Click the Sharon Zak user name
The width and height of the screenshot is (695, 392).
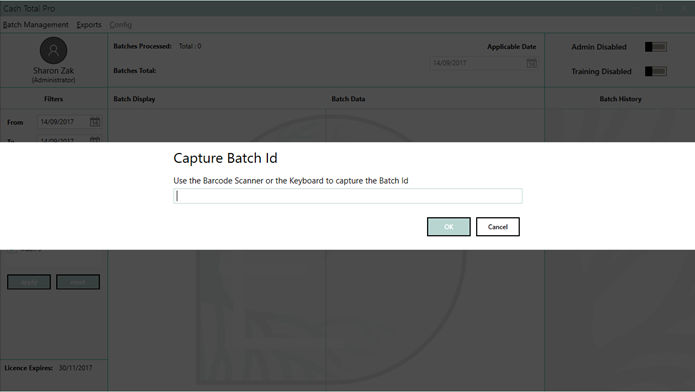pos(54,71)
